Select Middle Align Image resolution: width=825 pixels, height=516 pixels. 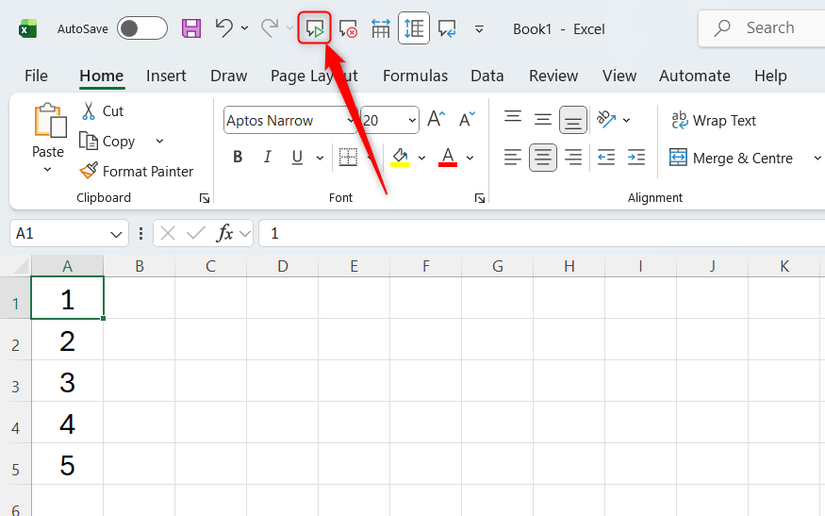542,119
